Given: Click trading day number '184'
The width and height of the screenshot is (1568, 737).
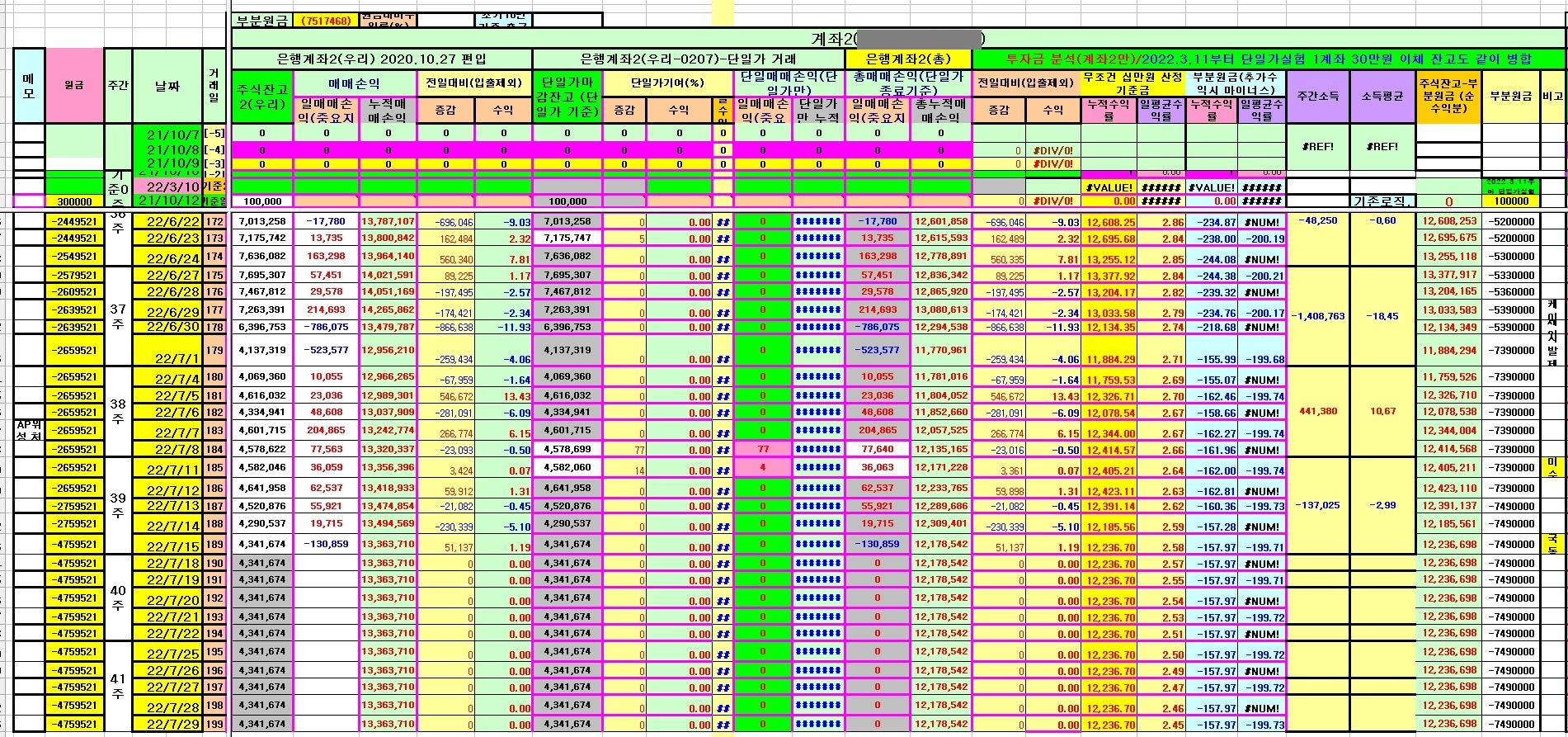Looking at the screenshot, I should 214,450.
